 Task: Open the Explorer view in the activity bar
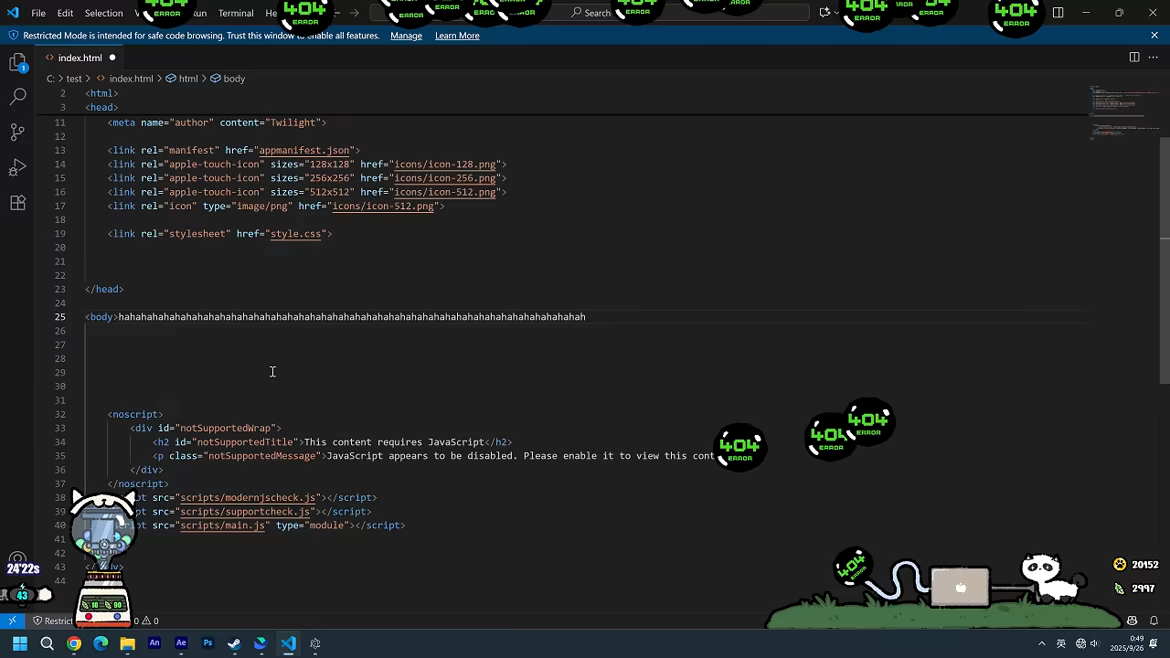coord(18,62)
